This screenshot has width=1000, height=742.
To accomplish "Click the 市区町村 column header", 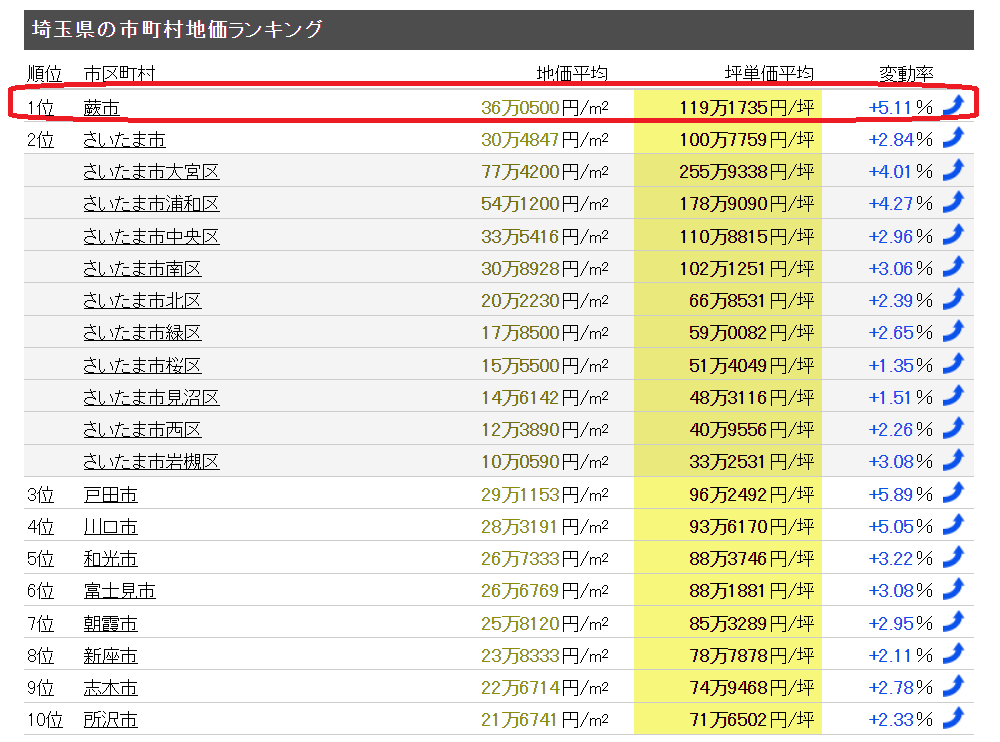I will (119, 74).
